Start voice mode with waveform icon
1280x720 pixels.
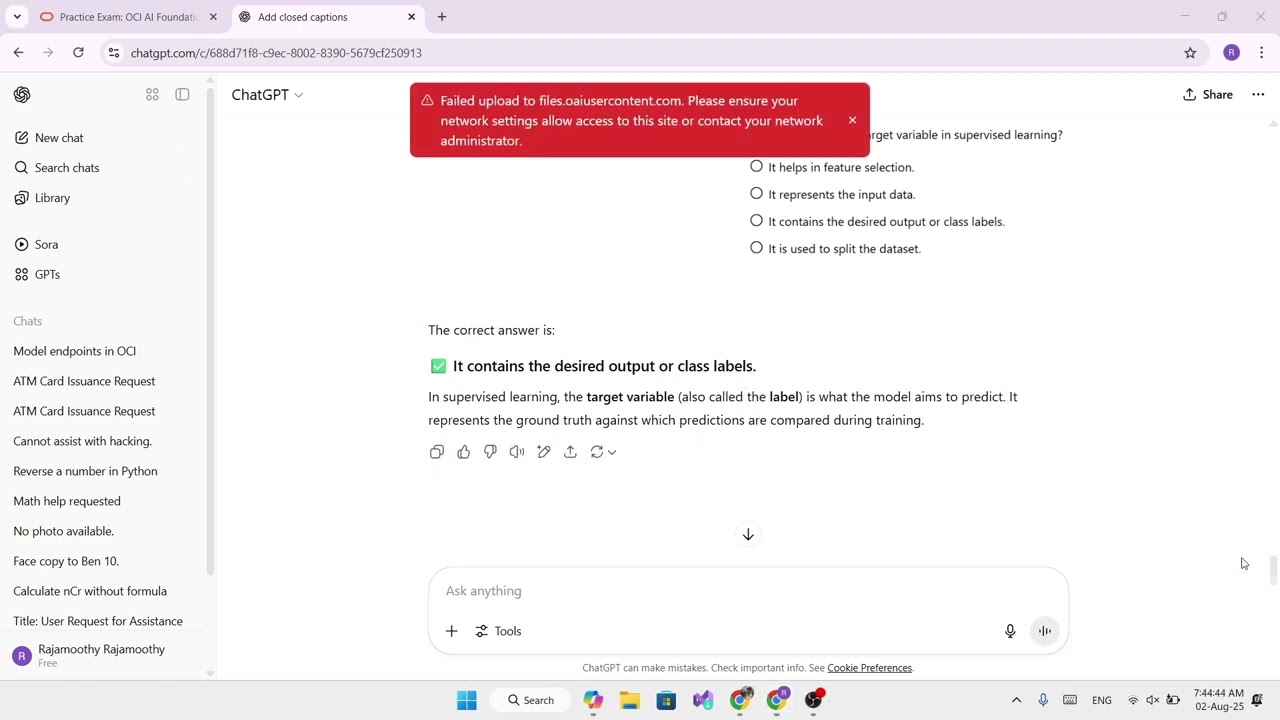pos(1044,631)
